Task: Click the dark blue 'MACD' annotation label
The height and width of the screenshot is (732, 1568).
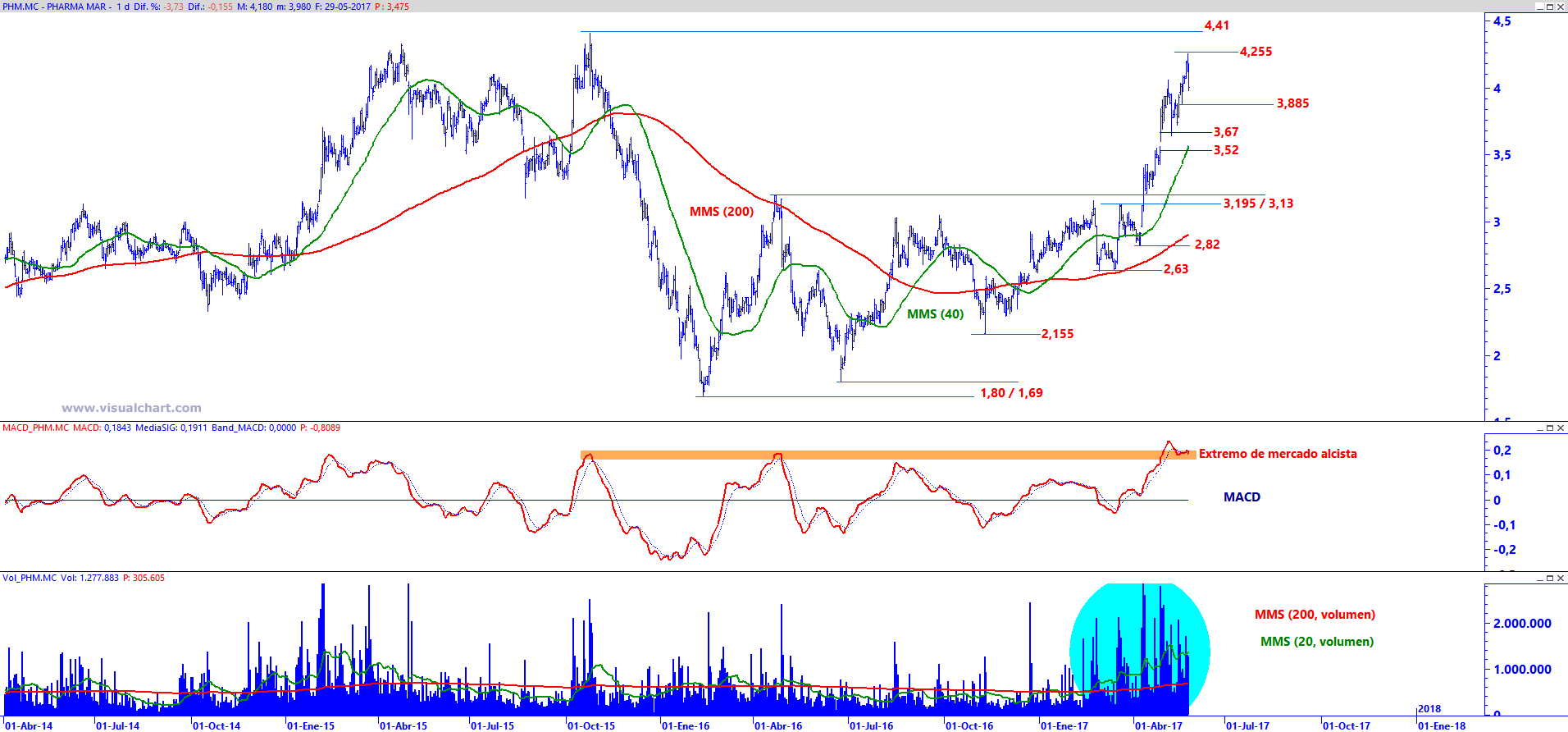Action: [1242, 497]
